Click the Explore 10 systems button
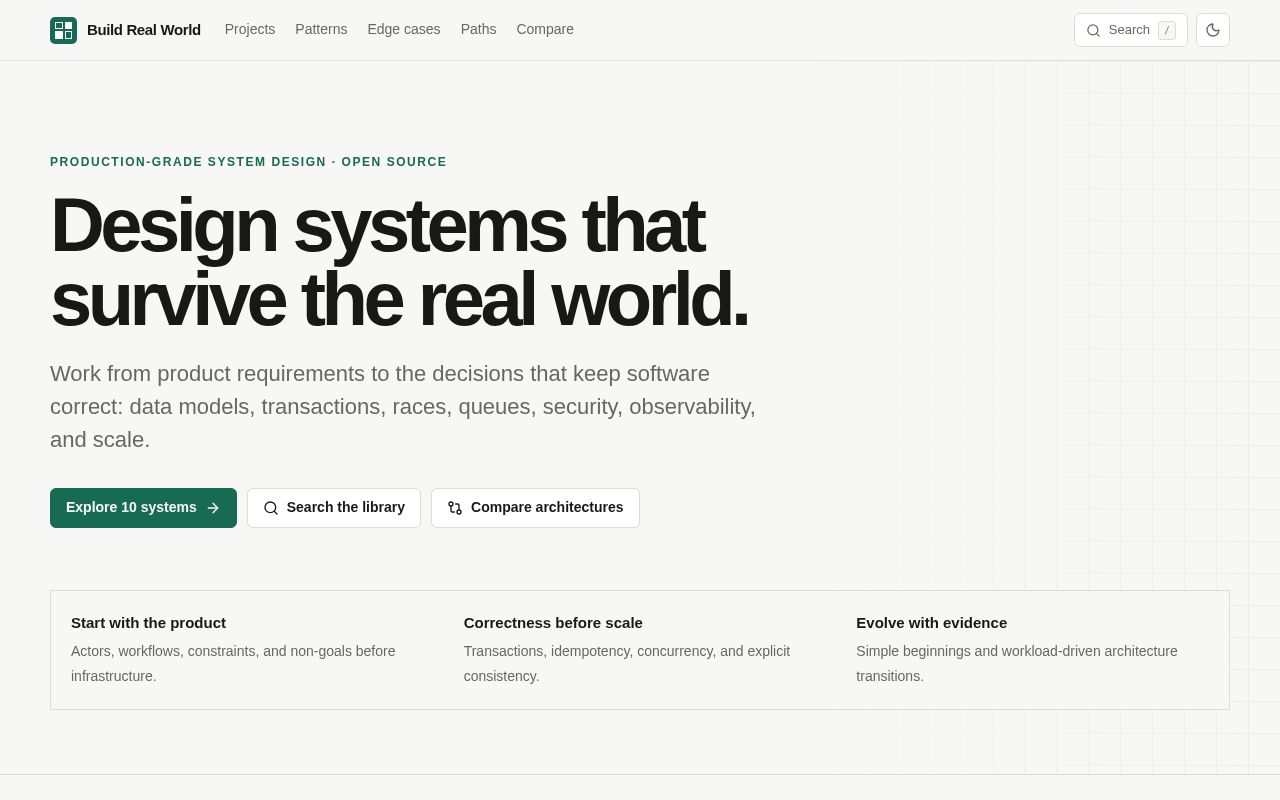The height and width of the screenshot is (800, 1280). coord(143,508)
